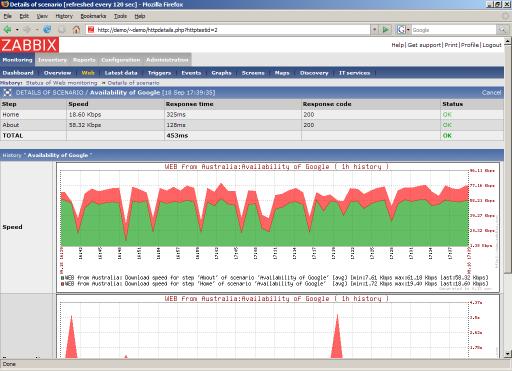The height and width of the screenshot is (371, 512).
Task: Click the Stop loading icon
Action: click(x=62, y=30)
